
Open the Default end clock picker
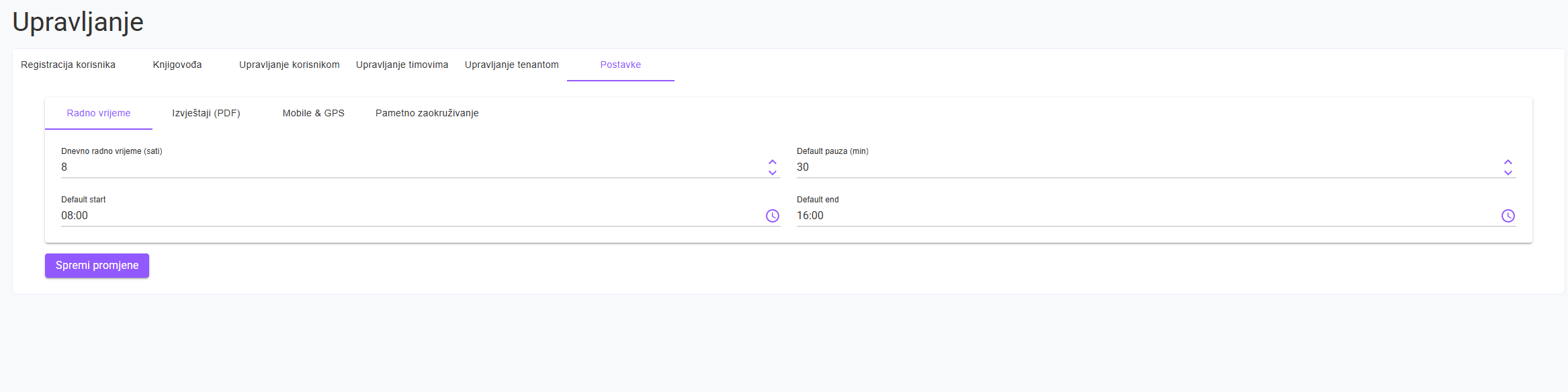click(x=1508, y=216)
